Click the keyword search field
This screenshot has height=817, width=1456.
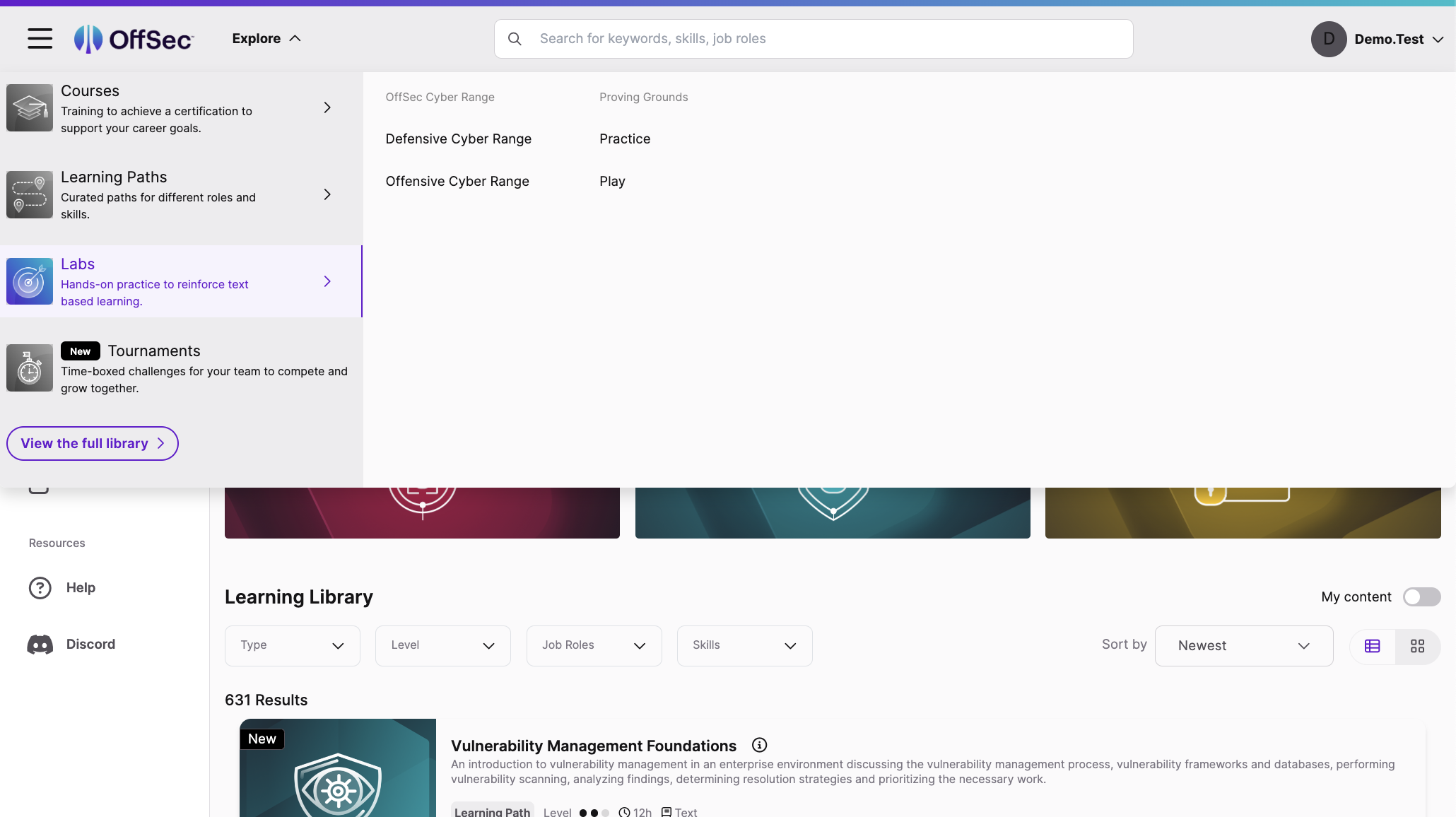click(813, 38)
